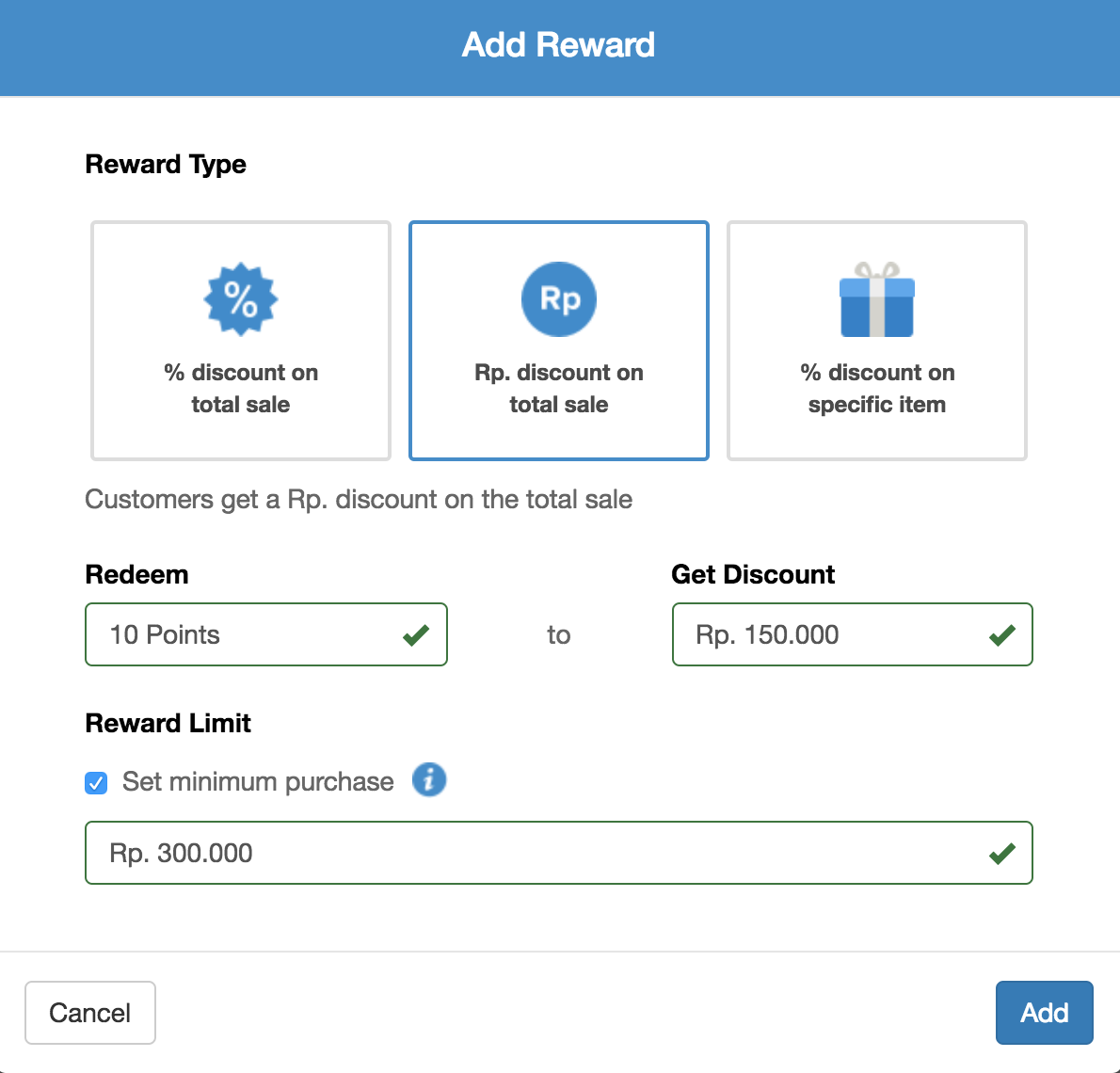The height and width of the screenshot is (1073, 1120).
Task: Choose the Rp. discount on total sale card
Action: 559,341
